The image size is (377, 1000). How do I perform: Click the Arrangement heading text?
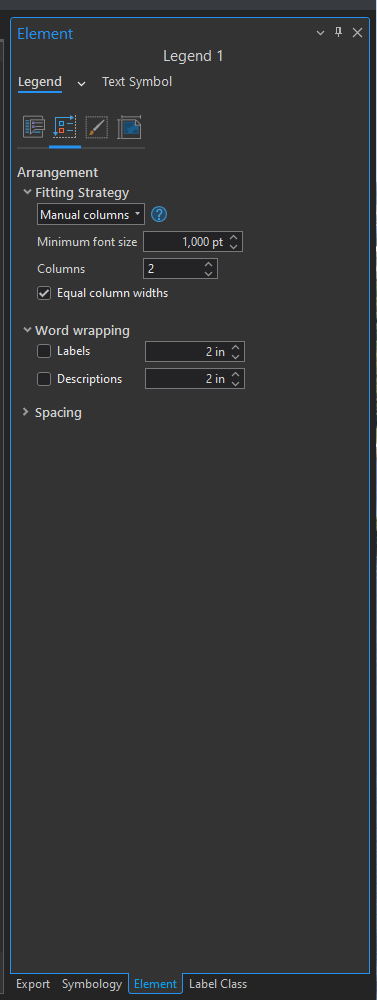57,172
